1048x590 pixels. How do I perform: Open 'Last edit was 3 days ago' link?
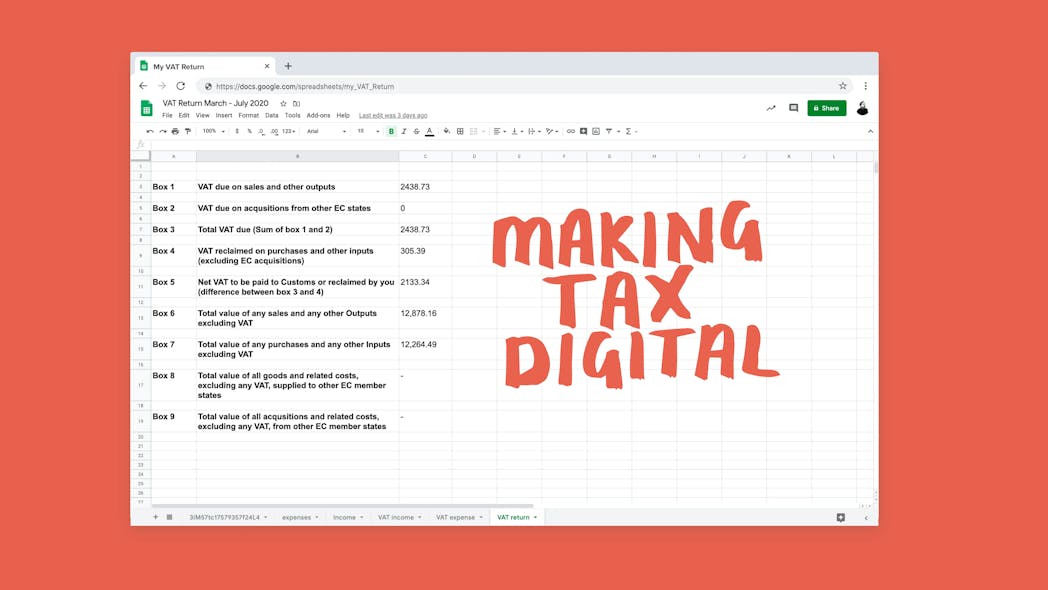click(393, 116)
